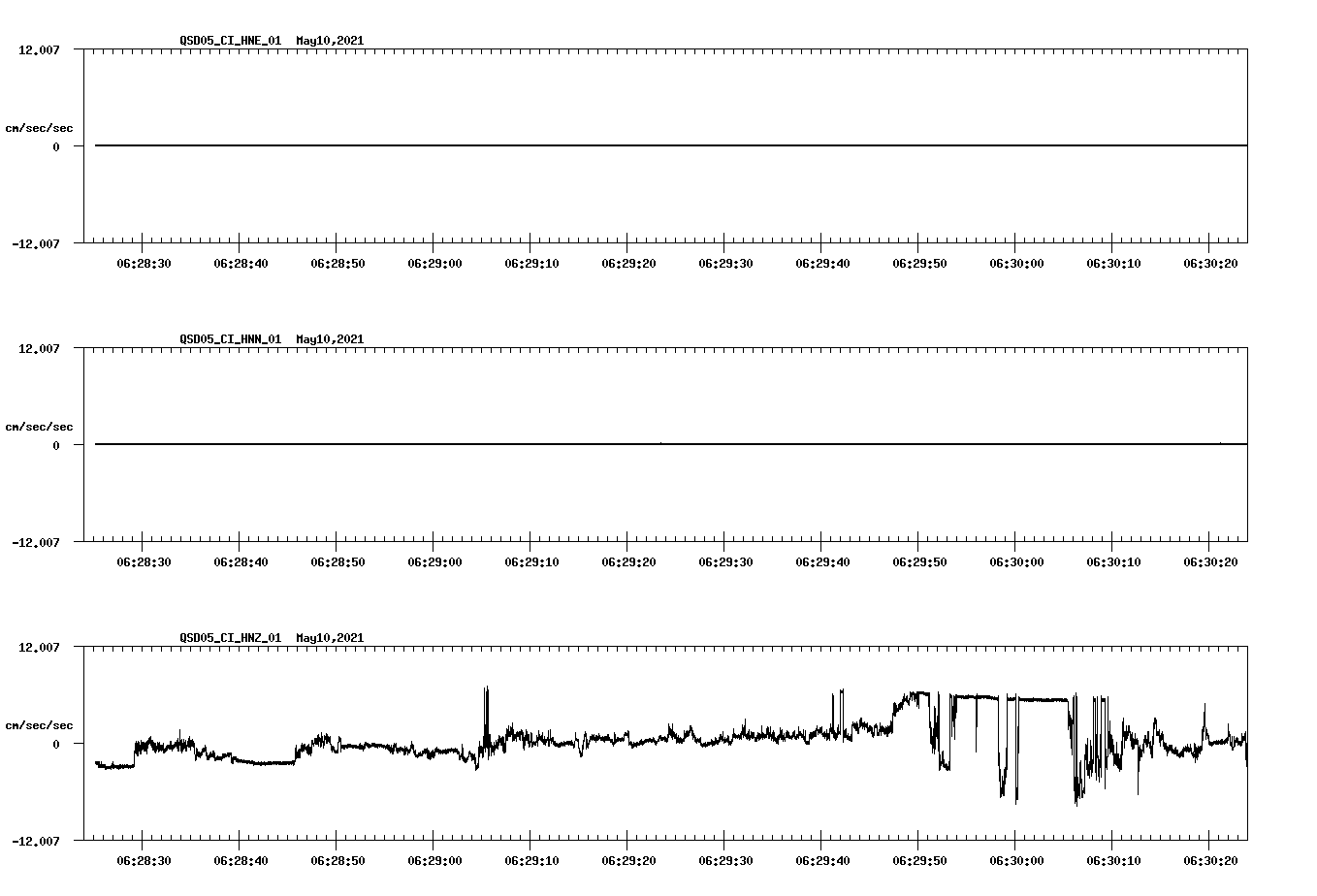Image resolution: width=1317 pixels, height=896 pixels.
Task: Click 12.007 upper limit on HNE plot
Action: [39, 49]
